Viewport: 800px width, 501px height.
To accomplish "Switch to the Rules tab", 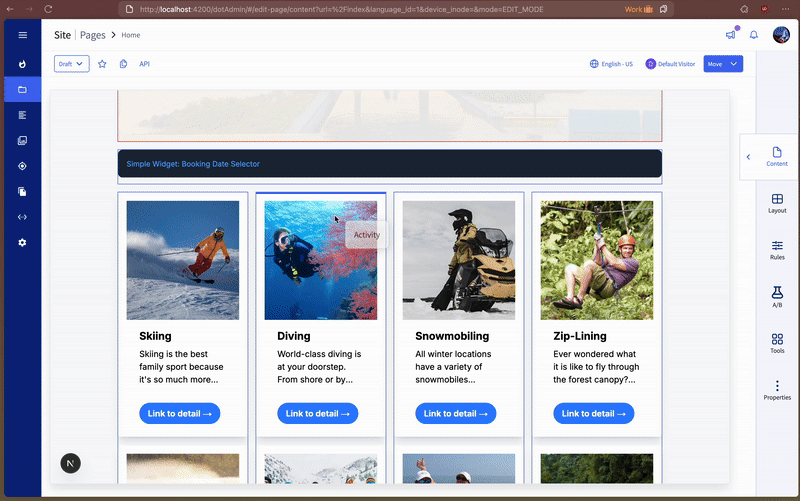I will (777, 250).
